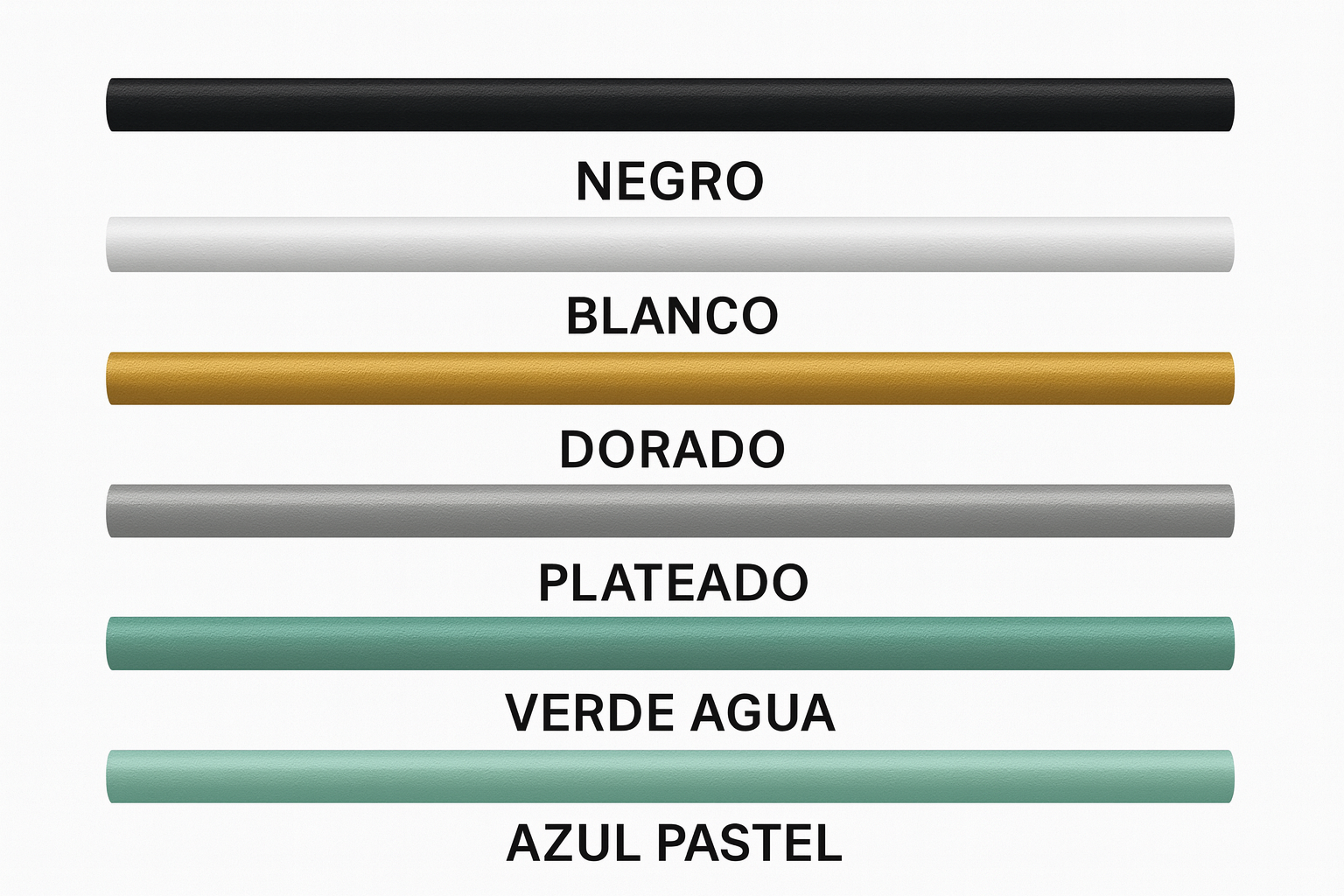The image size is (1344, 896).
Task: Click the left end of white bar
Action: (116, 244)
